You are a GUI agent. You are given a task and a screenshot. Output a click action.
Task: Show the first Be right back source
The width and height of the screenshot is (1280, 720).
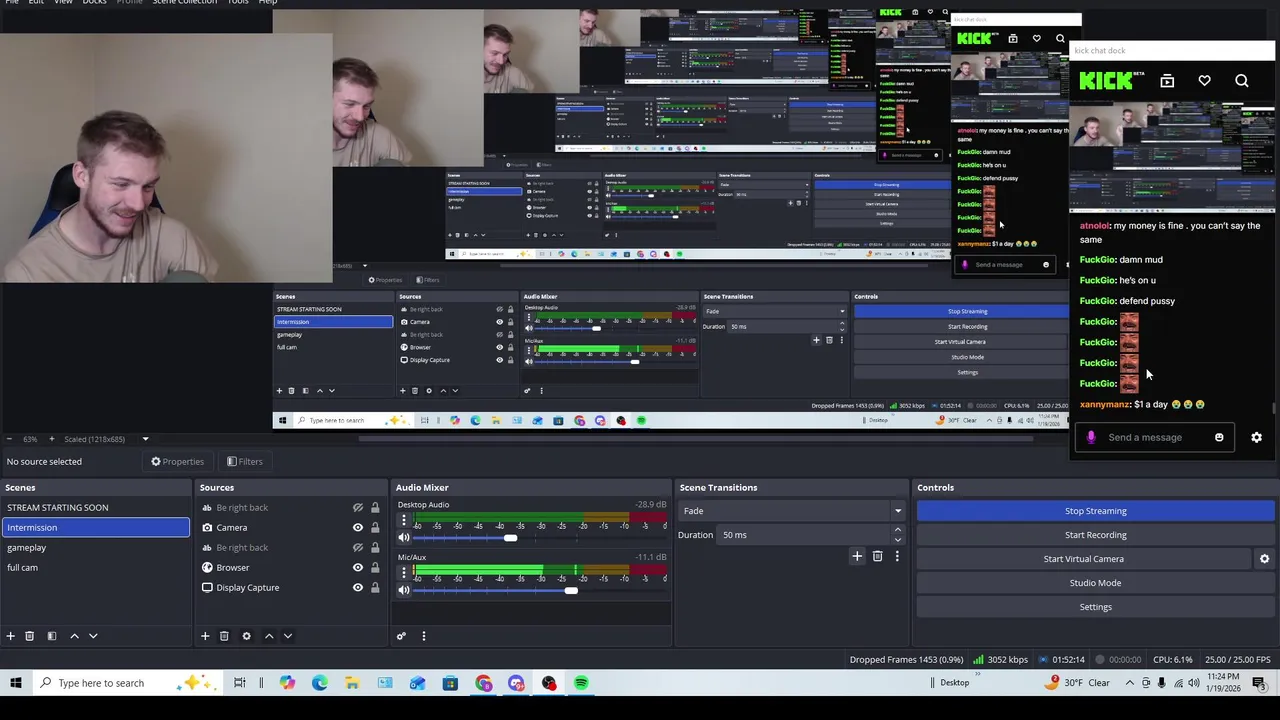point(358,508)
